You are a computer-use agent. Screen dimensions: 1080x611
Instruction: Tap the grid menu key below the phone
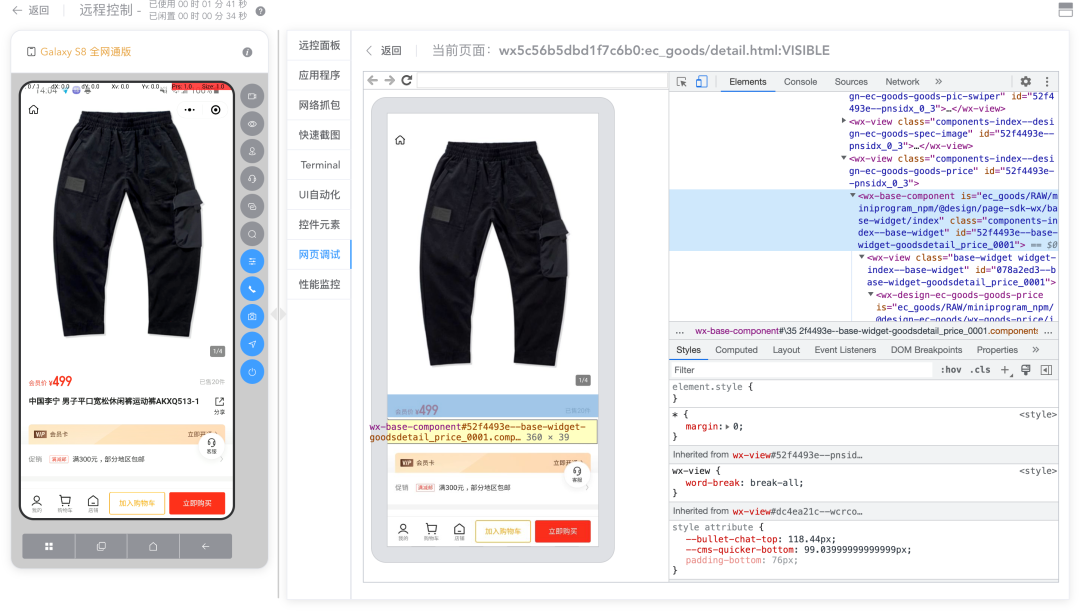coord(49,546)
